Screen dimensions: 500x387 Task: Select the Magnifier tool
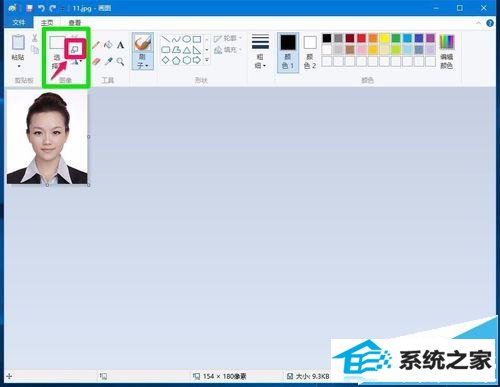120,61
